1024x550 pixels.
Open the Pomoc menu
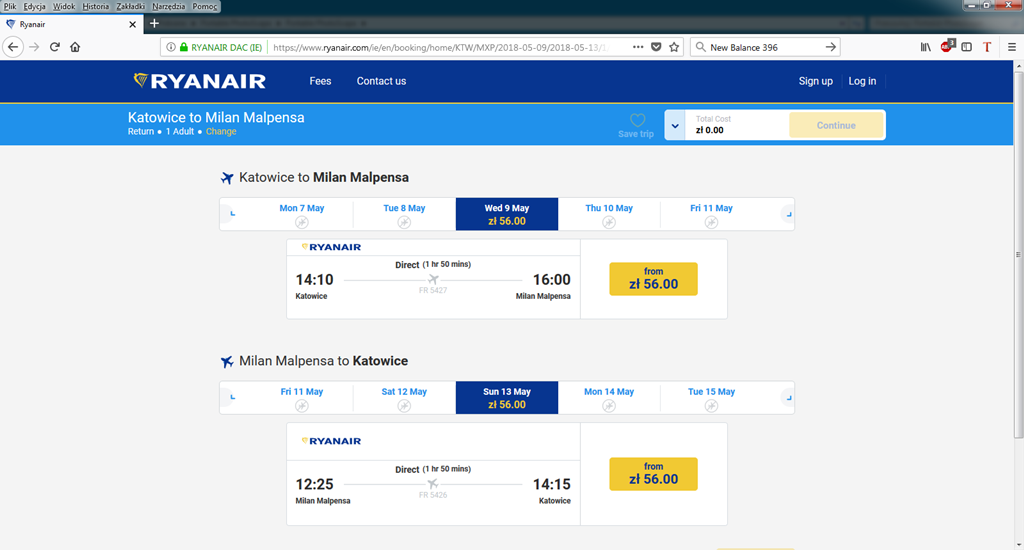click(x=204, y=7)
